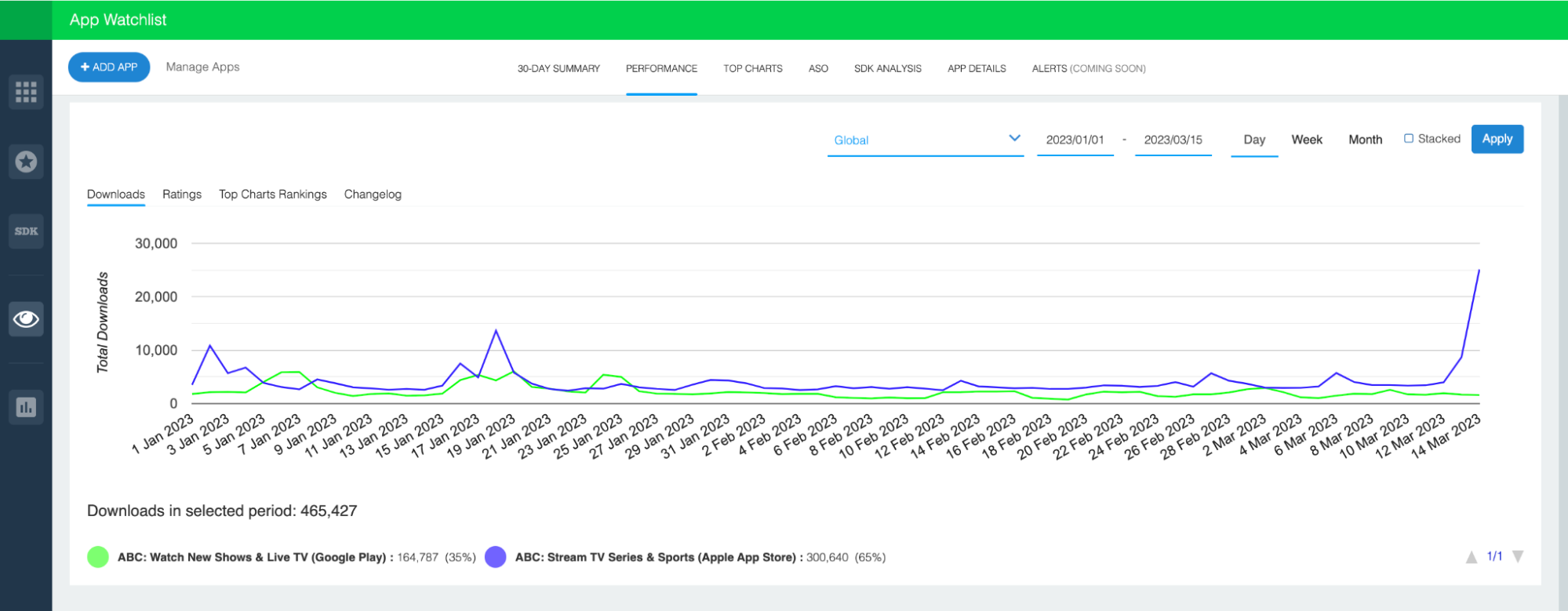The image size is (1568, 611).
Task: Click Downloads in selected period total text
Action: pyautogui.click(x=222, y=511)
